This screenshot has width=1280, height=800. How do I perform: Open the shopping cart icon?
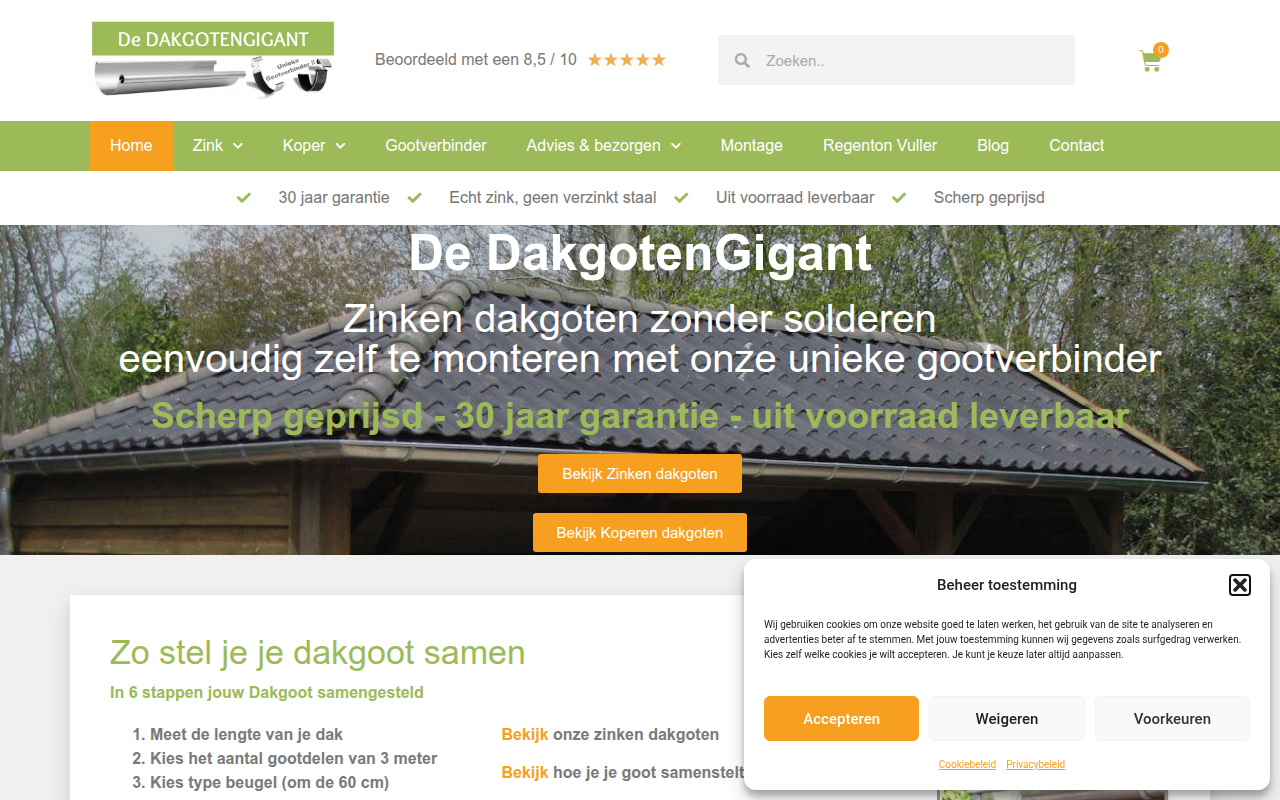1151,61
